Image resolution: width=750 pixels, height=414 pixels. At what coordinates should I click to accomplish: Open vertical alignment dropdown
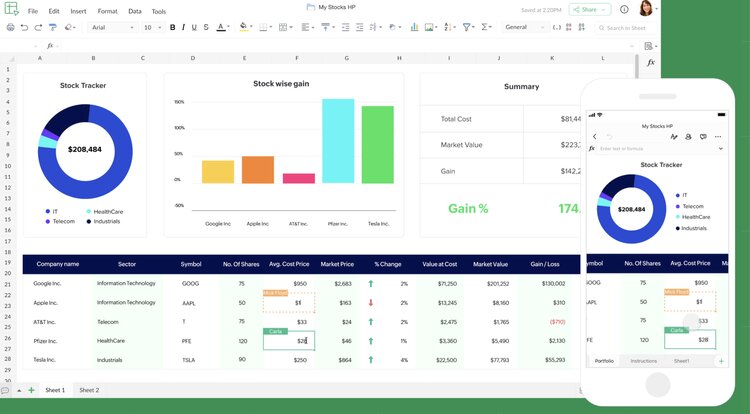(327, 28)
